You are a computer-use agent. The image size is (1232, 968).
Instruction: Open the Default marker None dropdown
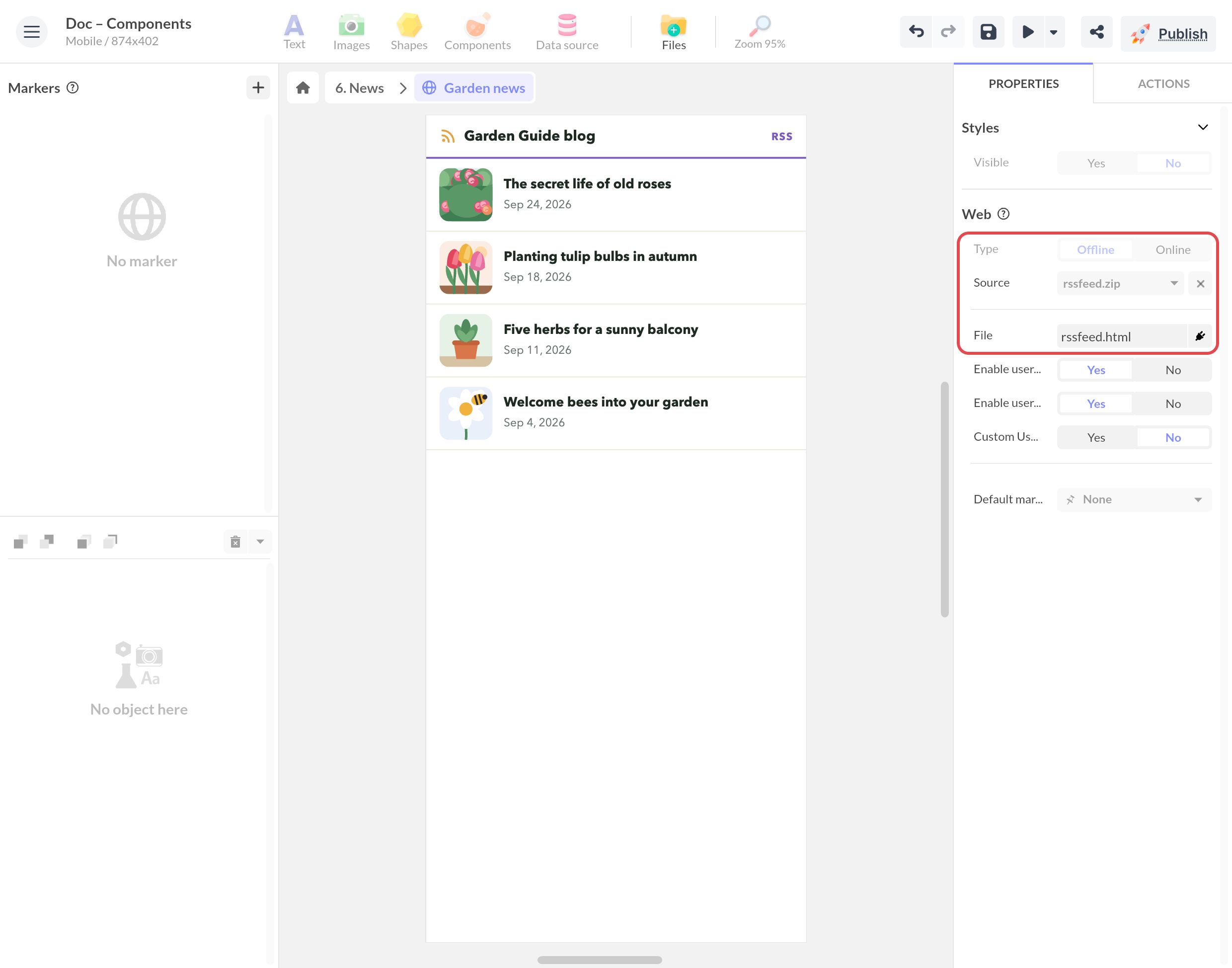pos(1134,499)
